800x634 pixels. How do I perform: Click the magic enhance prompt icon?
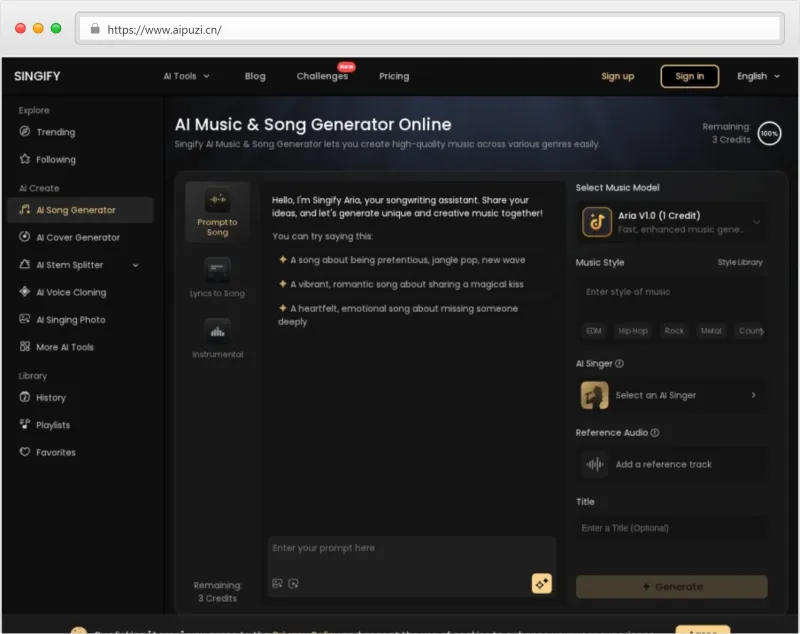pyautogui.click(x=541, y=584)
